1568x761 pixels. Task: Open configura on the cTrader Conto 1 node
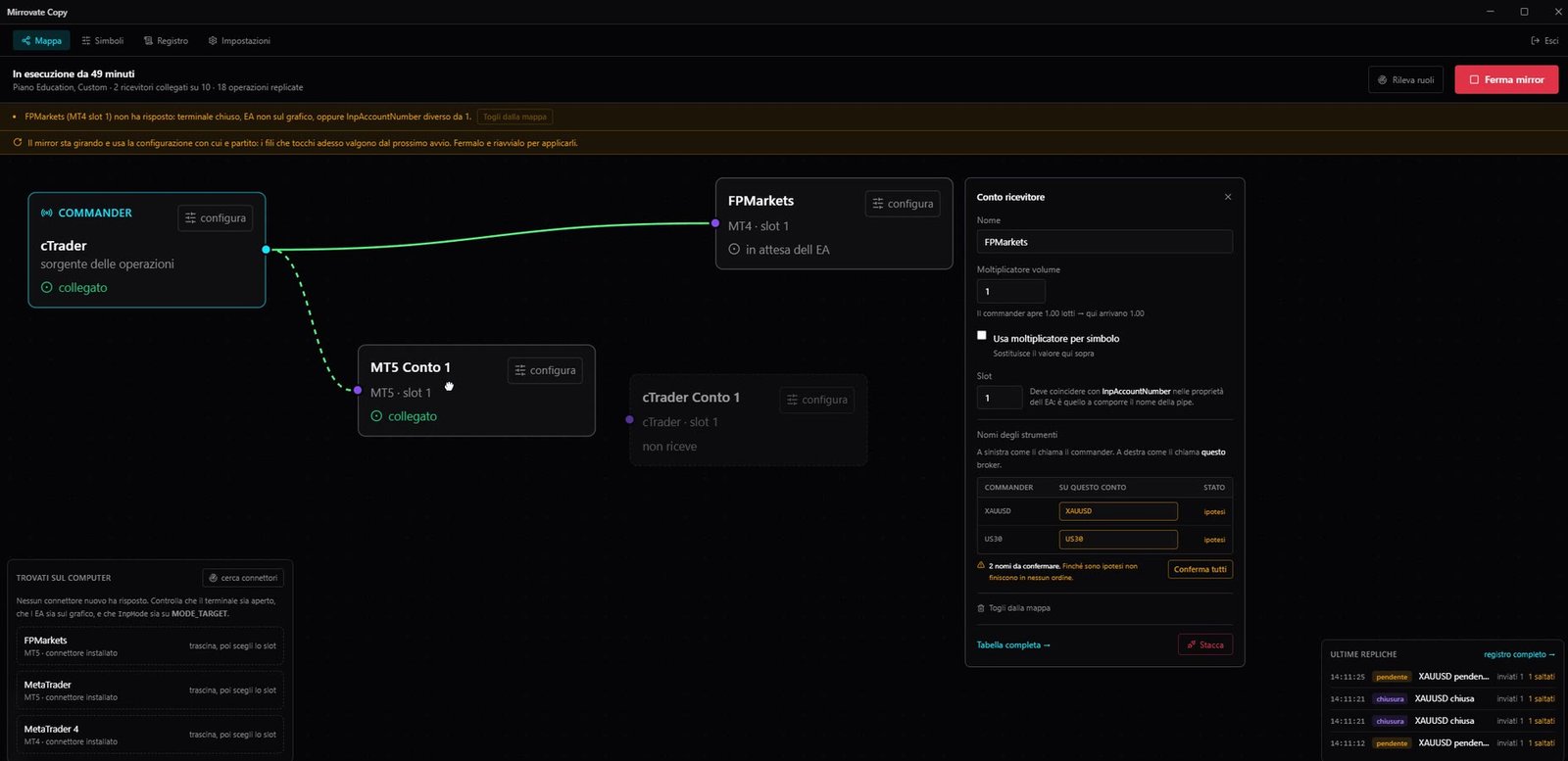[x=817, y=400]
